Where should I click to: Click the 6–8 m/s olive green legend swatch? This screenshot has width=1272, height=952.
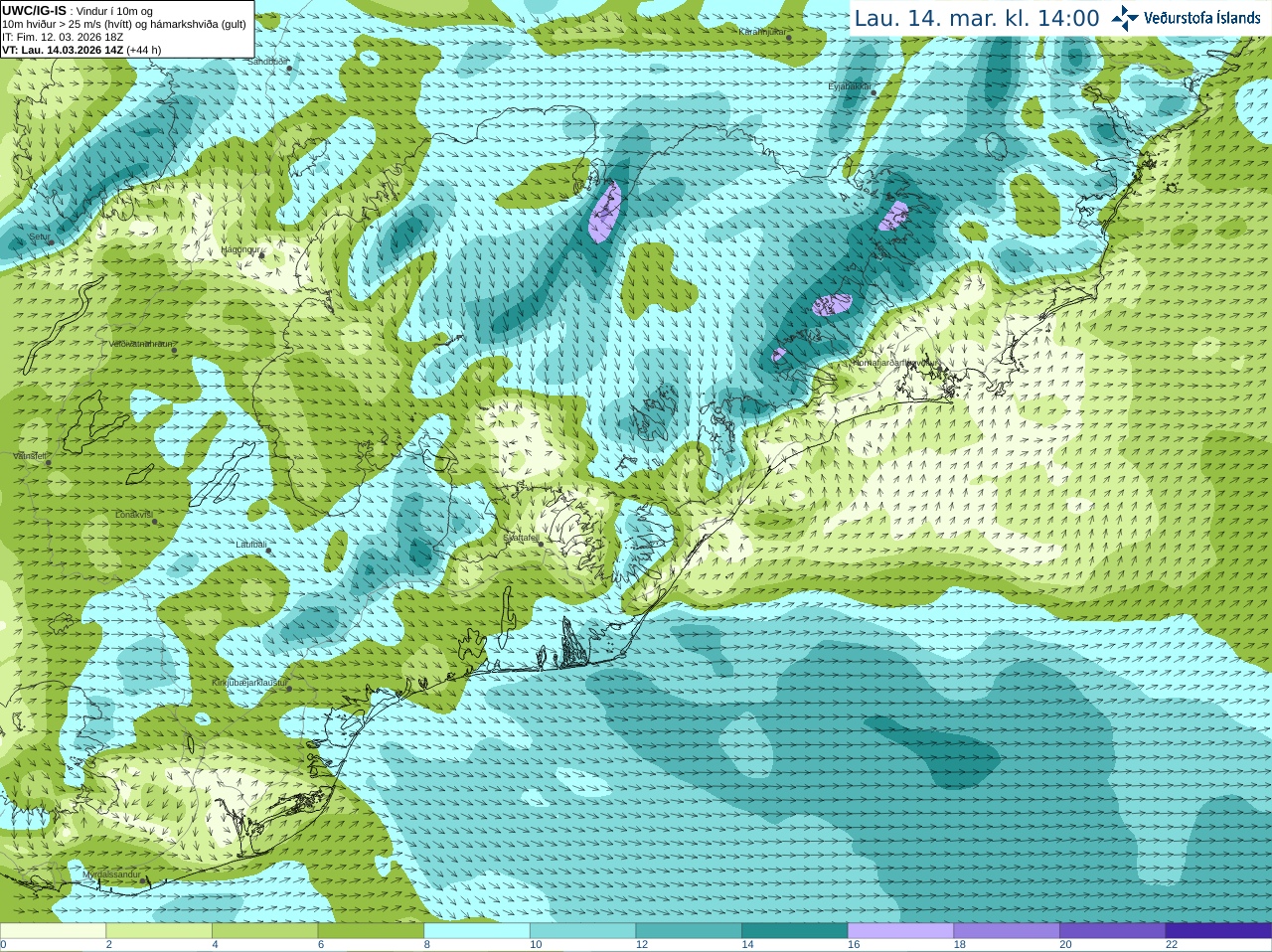(371, 930)
